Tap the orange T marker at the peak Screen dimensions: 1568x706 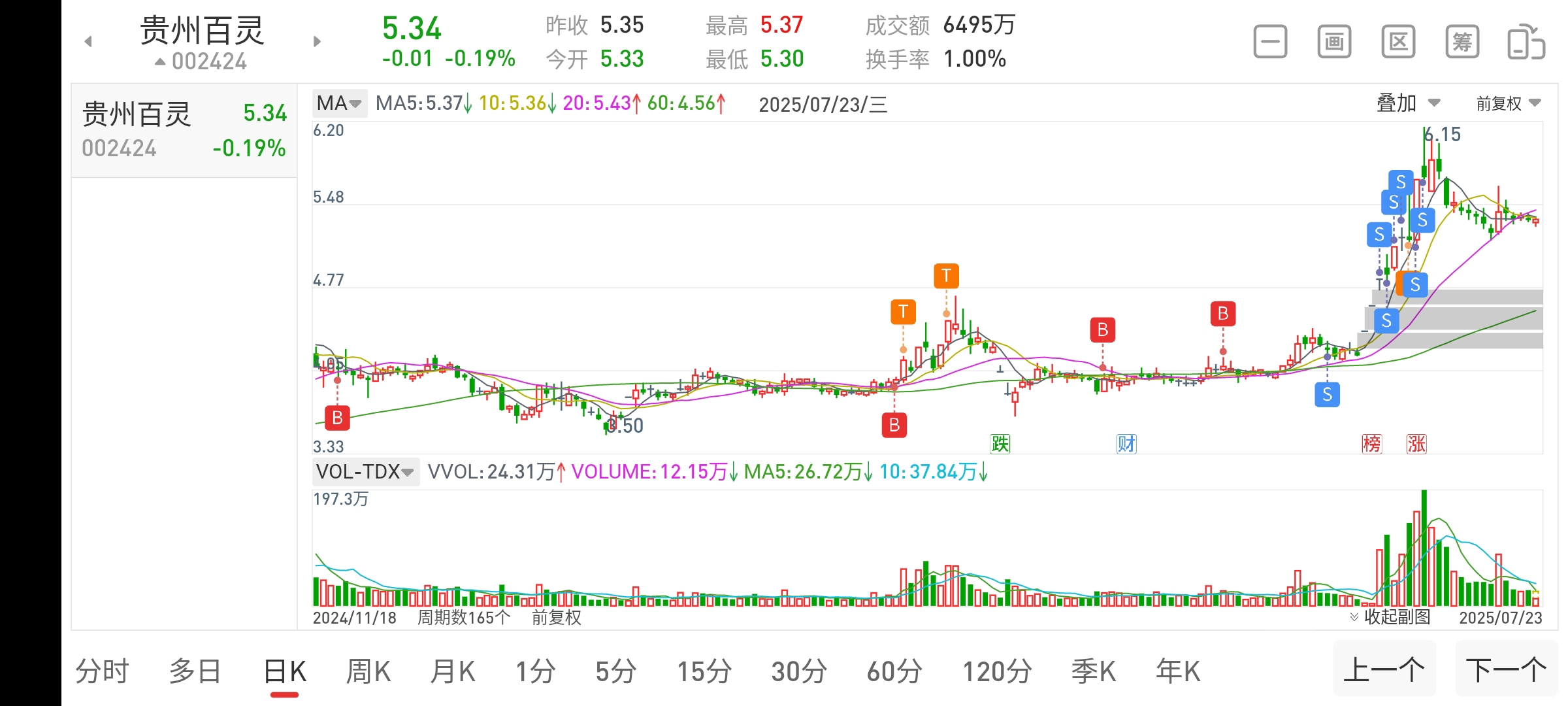click(946, 275)
